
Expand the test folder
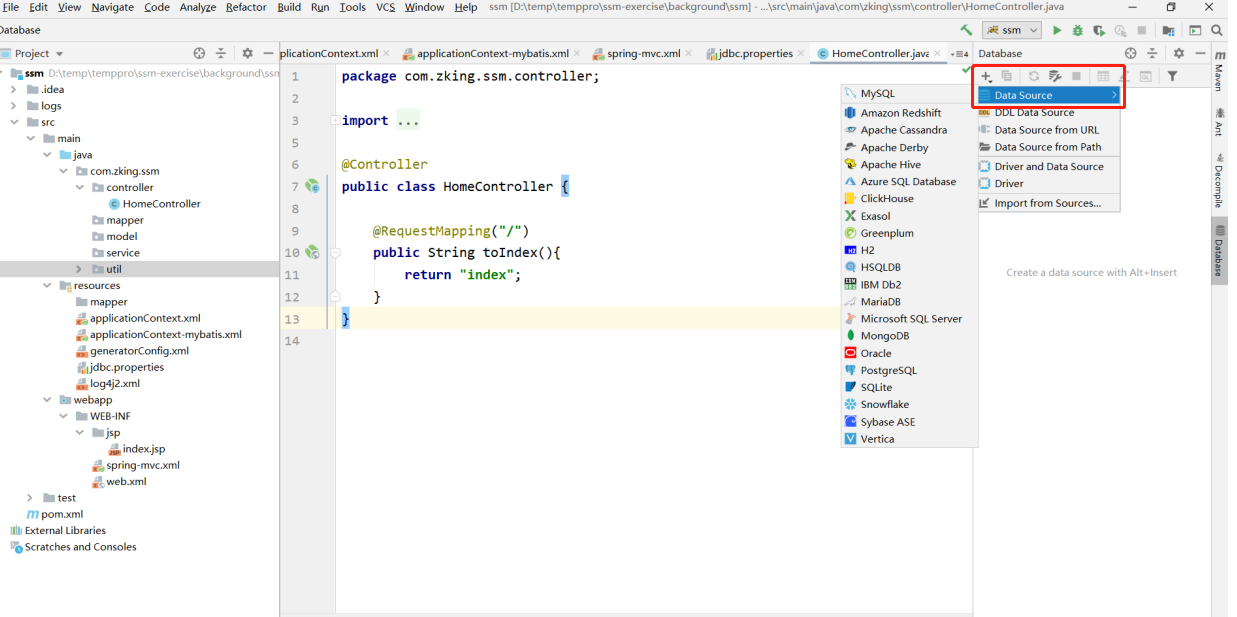(31, 498)
